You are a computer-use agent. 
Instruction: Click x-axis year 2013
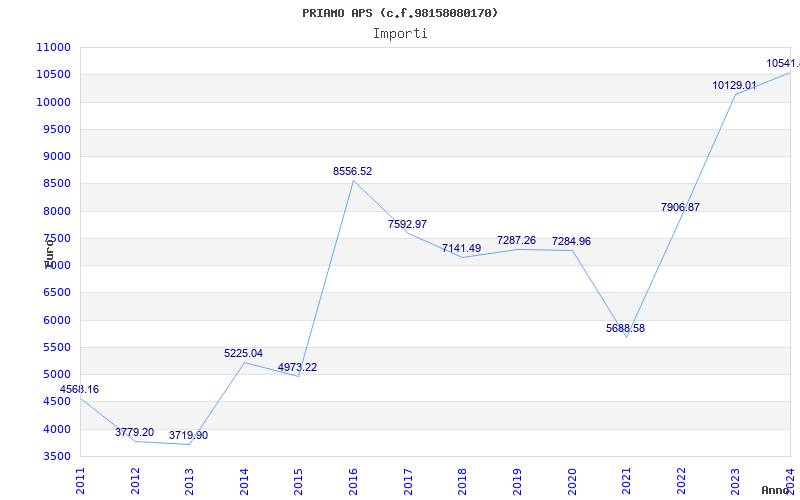(x=189, y=481)
